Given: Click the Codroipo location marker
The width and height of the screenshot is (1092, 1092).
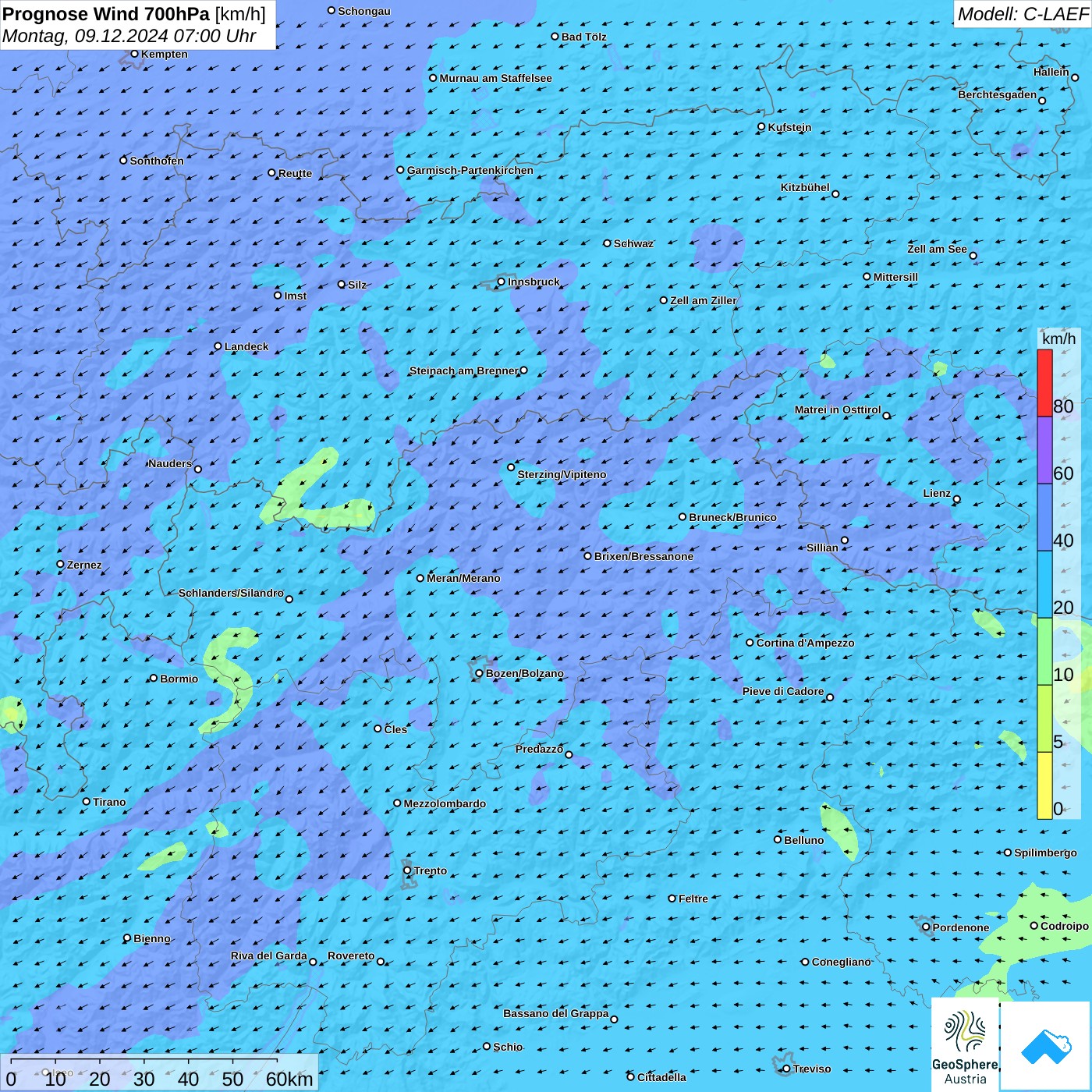Looking at the screenshot, I should (x=1034, y=926).
